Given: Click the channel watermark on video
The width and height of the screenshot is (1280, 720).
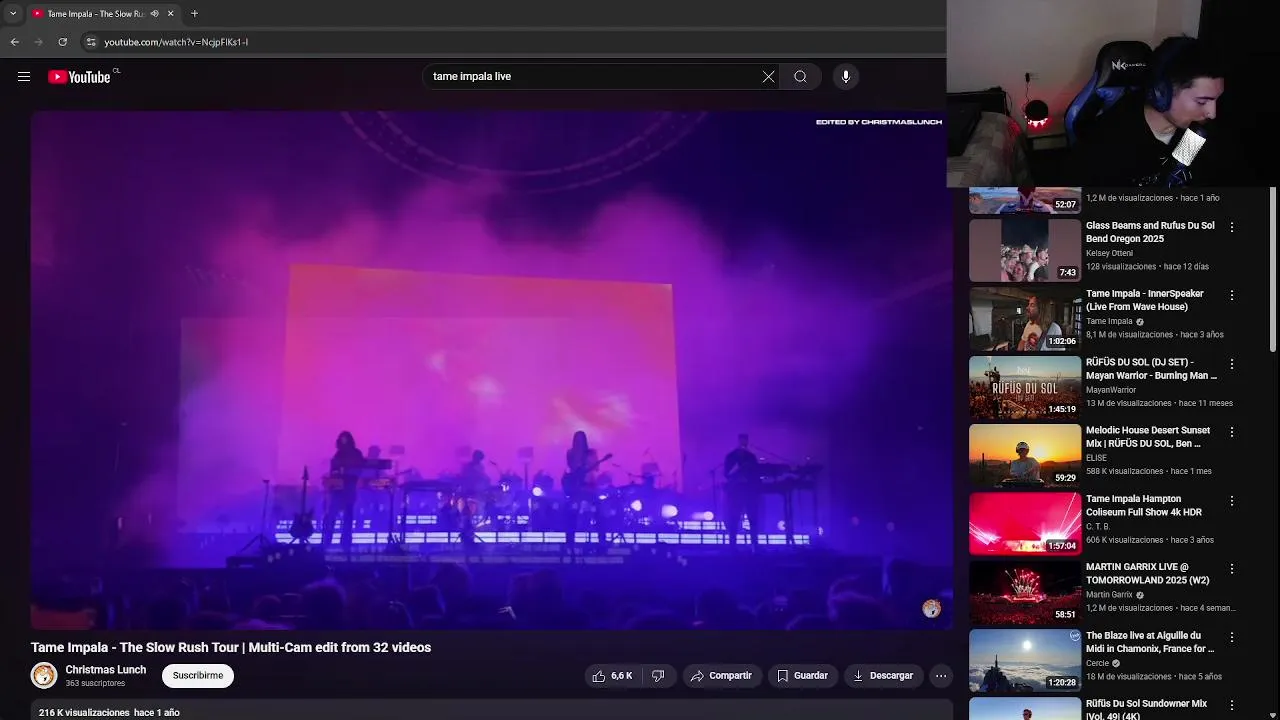Looking at the screenshot, I should [x=932, y=608].
